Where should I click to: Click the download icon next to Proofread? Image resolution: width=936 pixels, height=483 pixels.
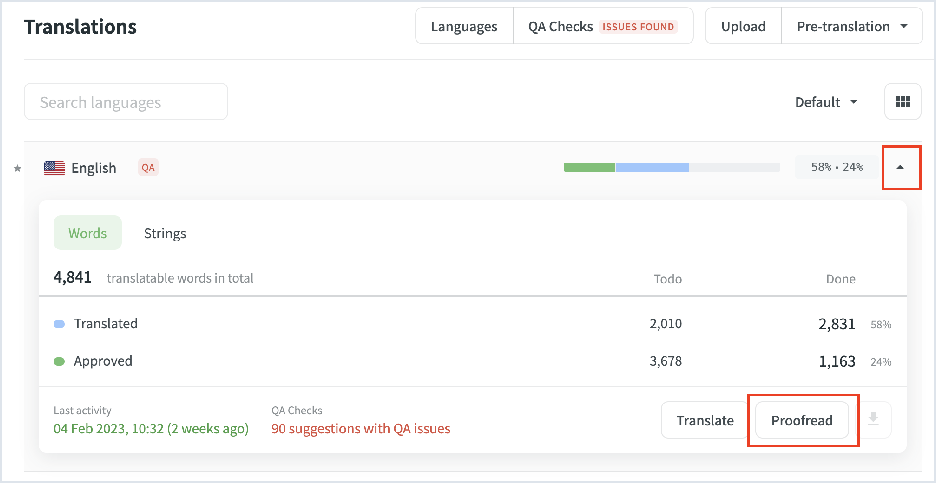tap(873, 420)
